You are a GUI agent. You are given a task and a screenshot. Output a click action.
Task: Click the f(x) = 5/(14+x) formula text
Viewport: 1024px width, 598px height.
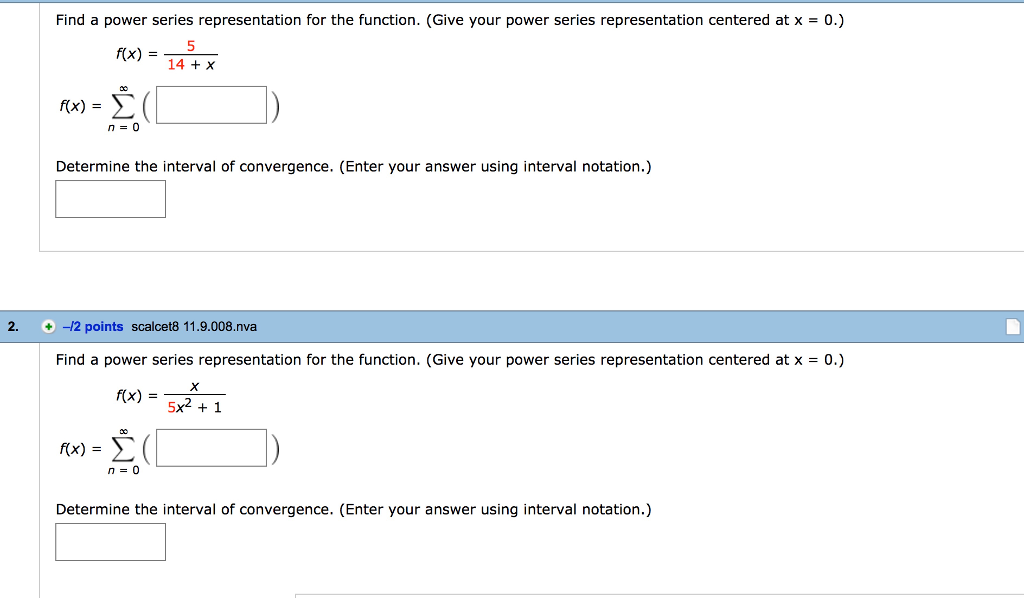[168, 54]
